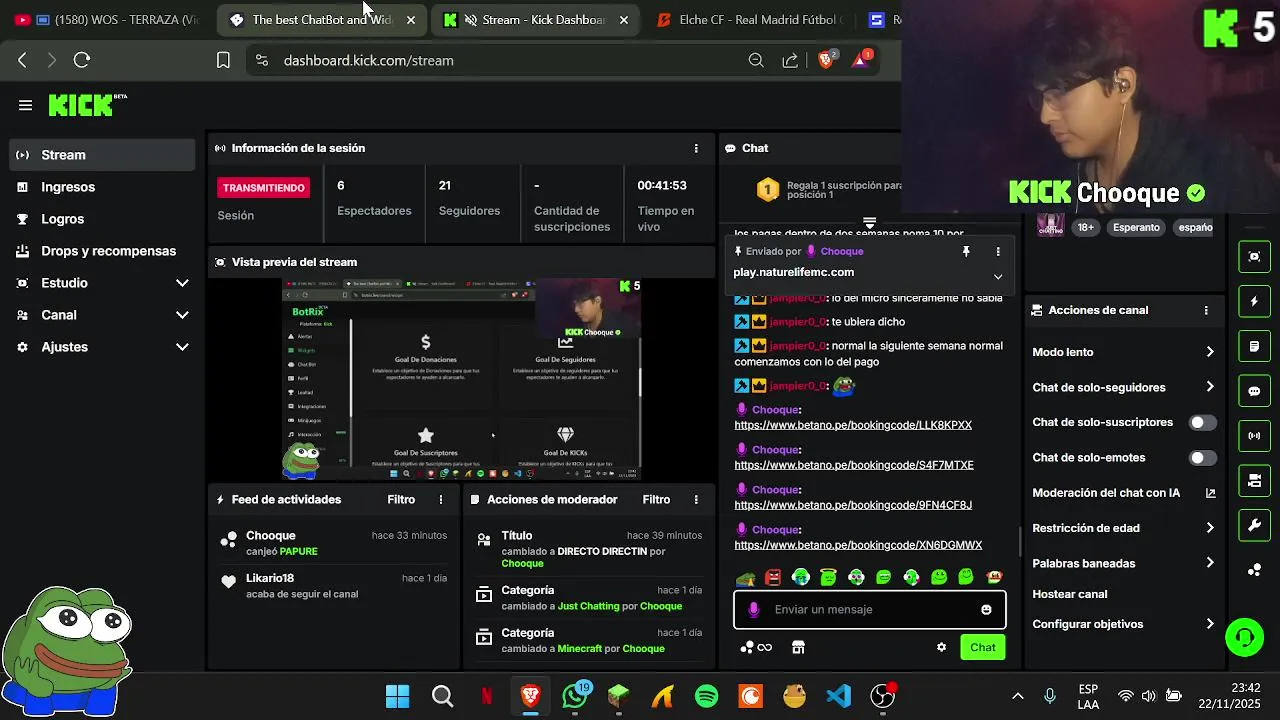Open Palabras baneadas settings
Viewport: 1280px width, 720px height.
[1123, 563]
